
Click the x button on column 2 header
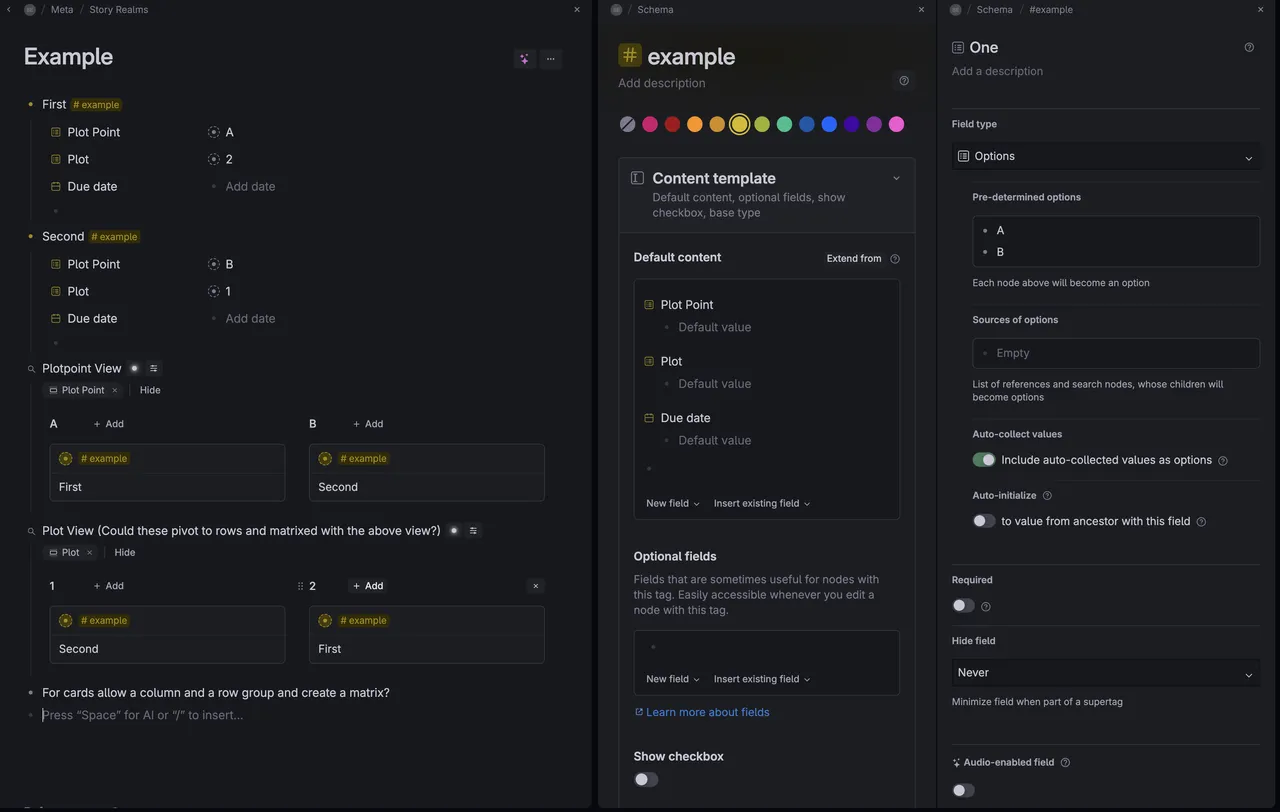(x=536, y=586)
